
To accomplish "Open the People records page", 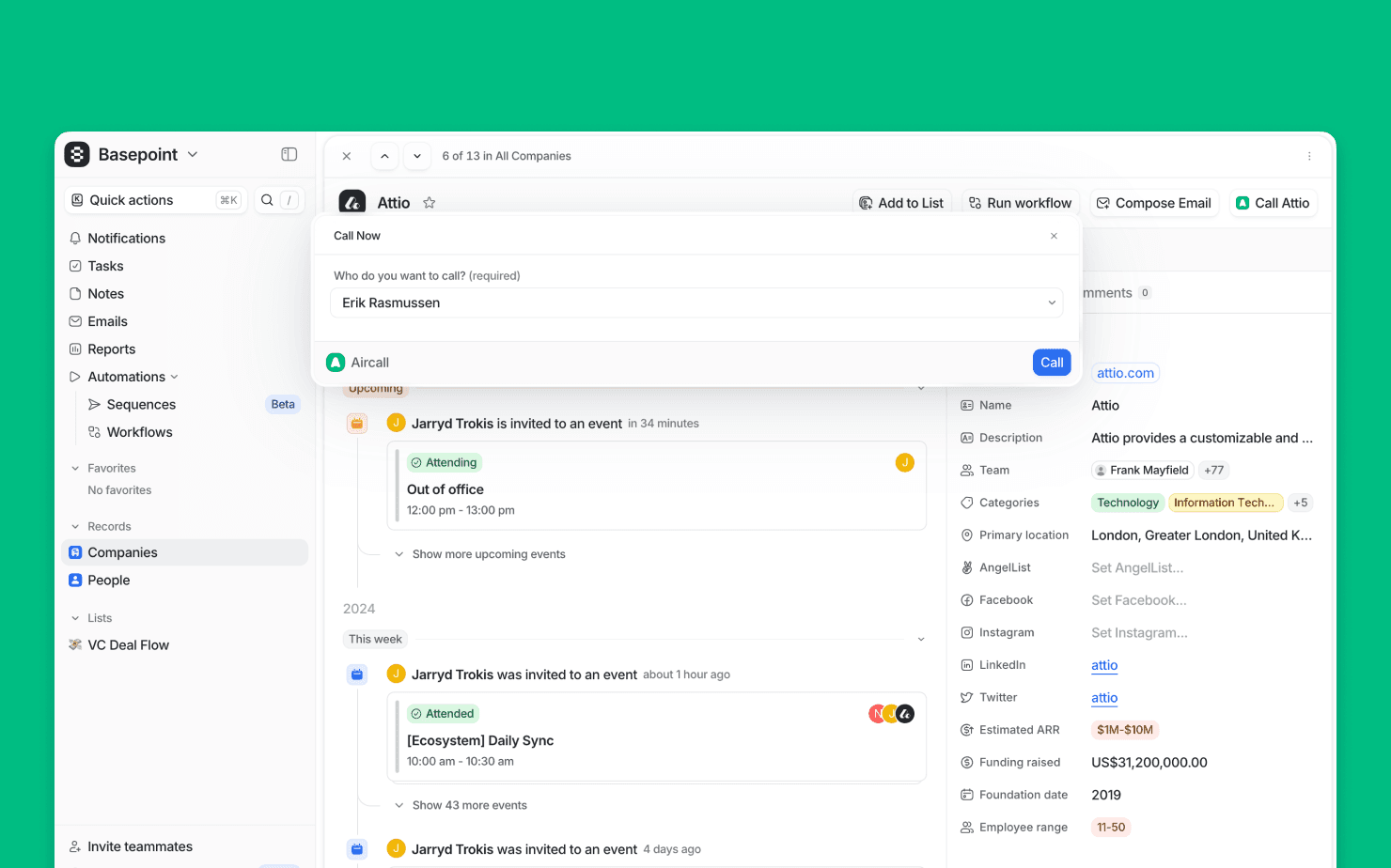I will [108, 581].
